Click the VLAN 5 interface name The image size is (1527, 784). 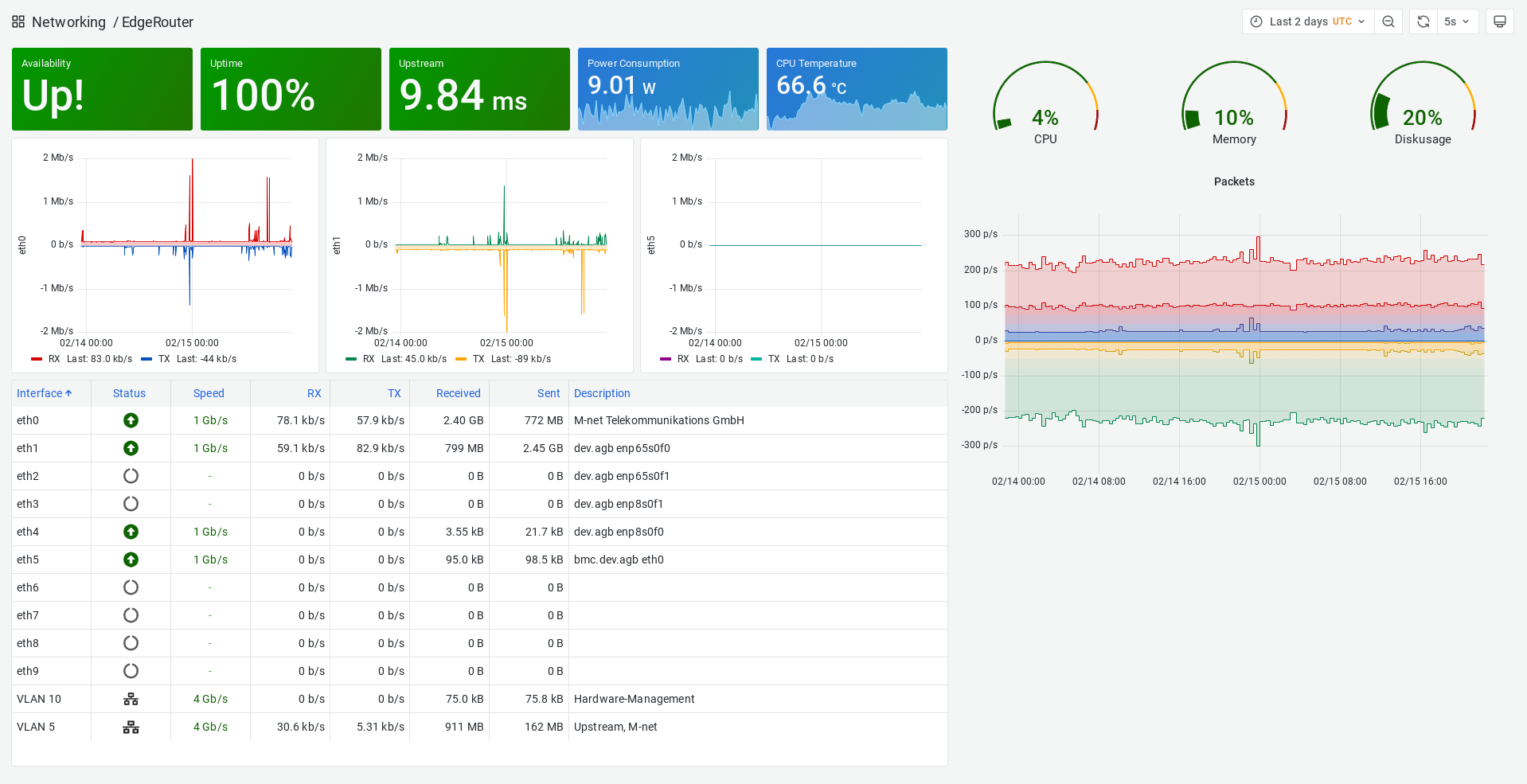click(36, 727)
